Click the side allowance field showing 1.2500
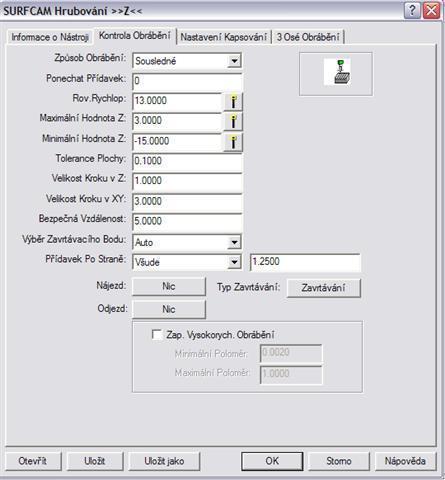 coord(305,262)
